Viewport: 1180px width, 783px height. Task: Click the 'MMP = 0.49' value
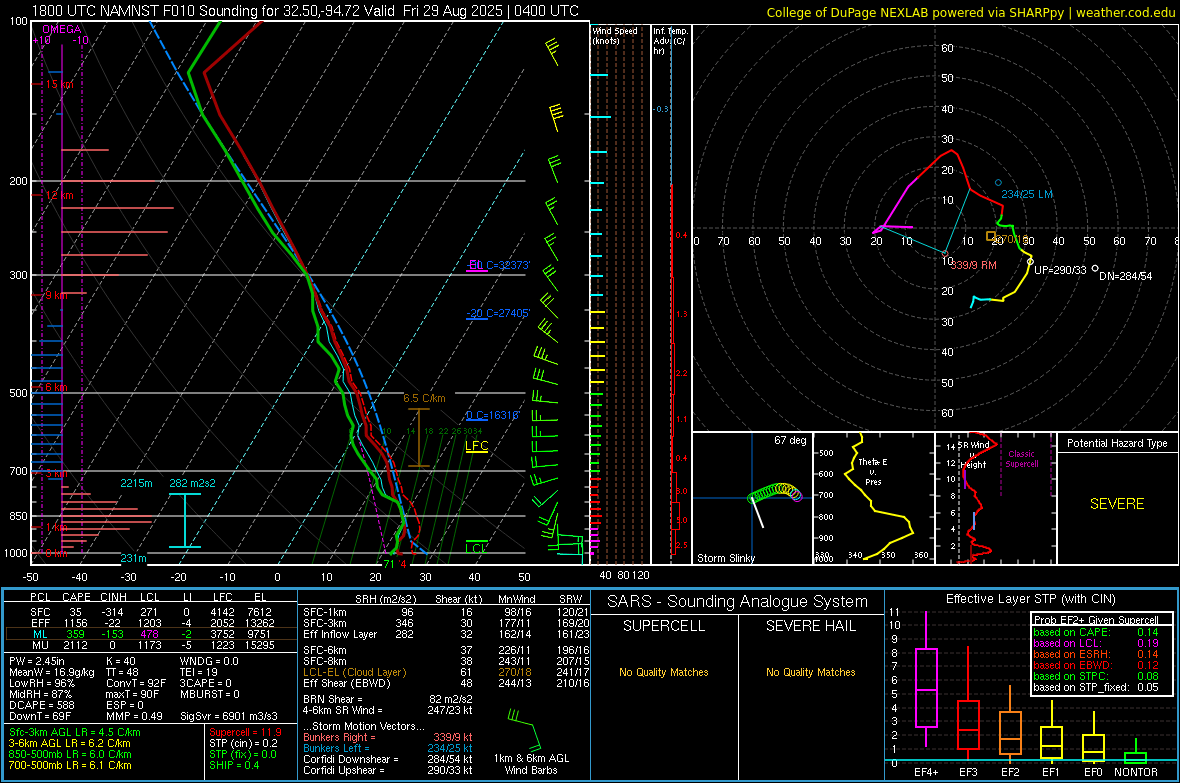point(135,717)
